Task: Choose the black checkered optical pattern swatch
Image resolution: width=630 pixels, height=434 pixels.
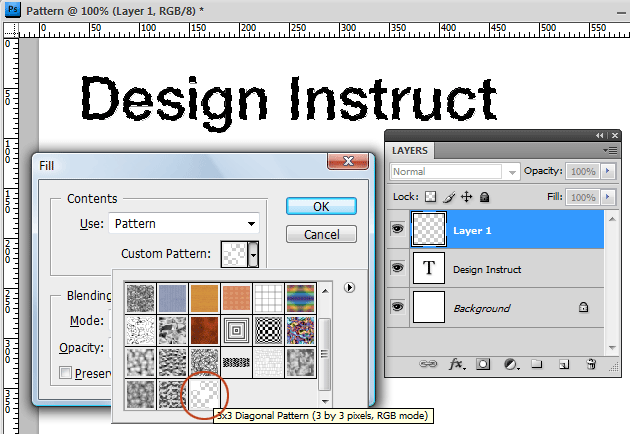Action: [x=268, y=330]
